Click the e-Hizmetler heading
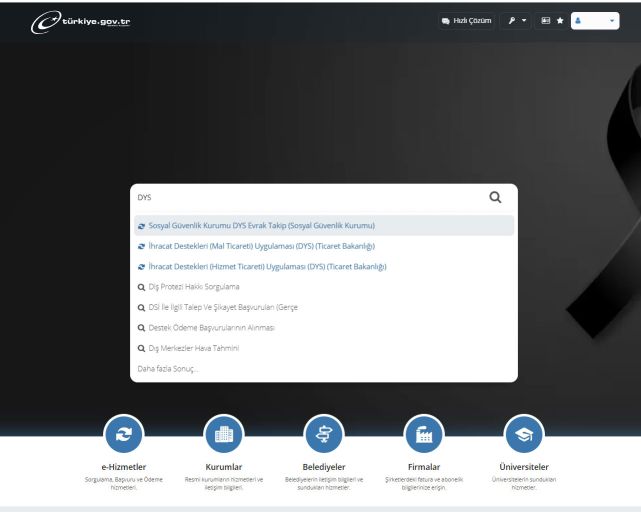Viewport: 641px width, 512px height. pos(123,467)
